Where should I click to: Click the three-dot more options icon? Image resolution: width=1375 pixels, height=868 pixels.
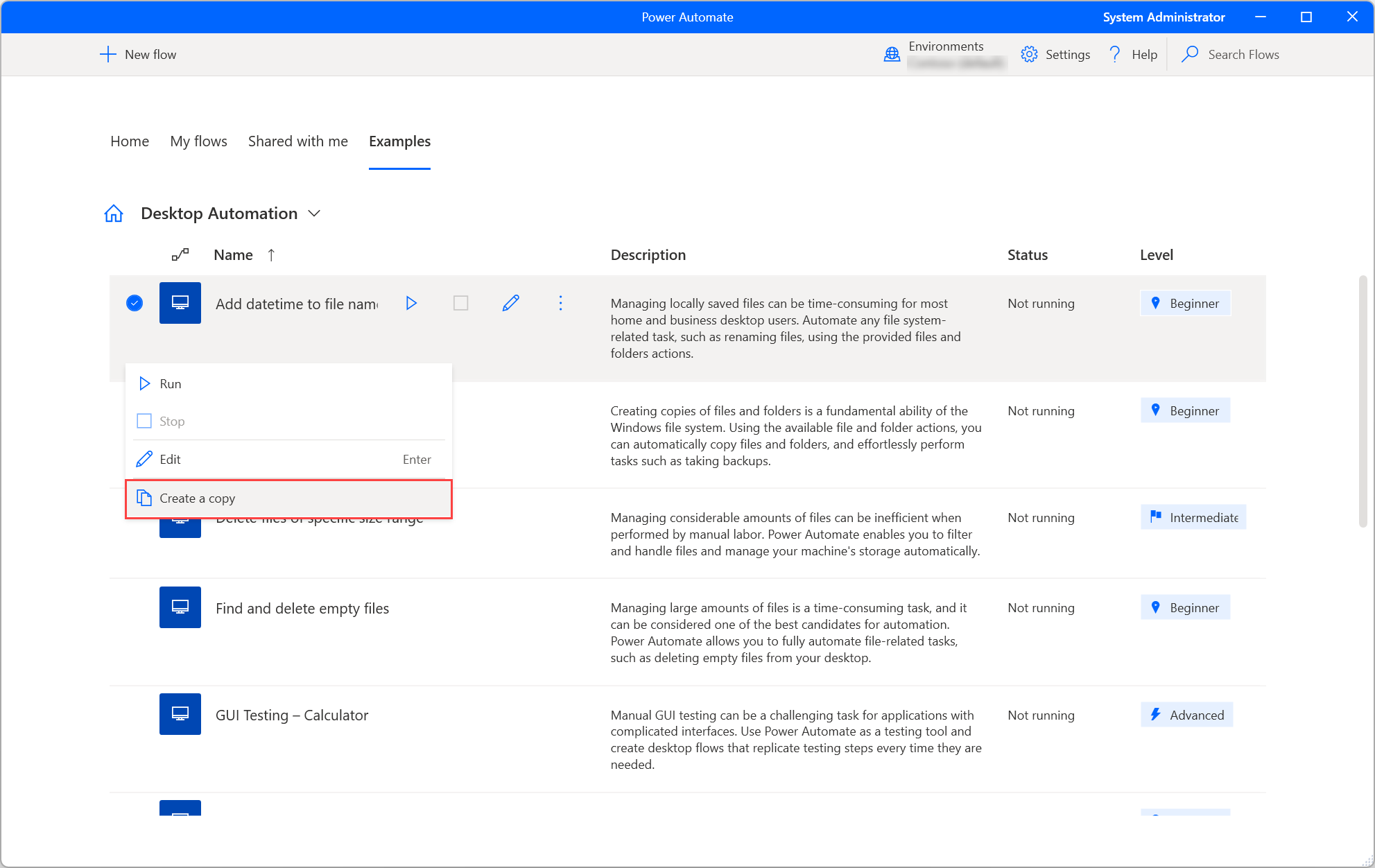(560, 303)
